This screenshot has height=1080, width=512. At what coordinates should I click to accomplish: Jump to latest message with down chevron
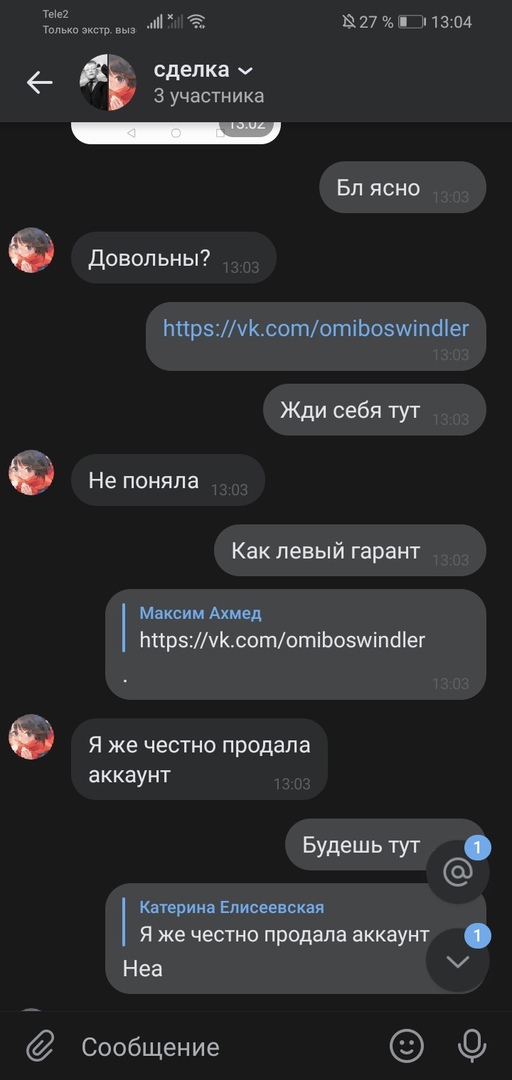click(458, 961)
